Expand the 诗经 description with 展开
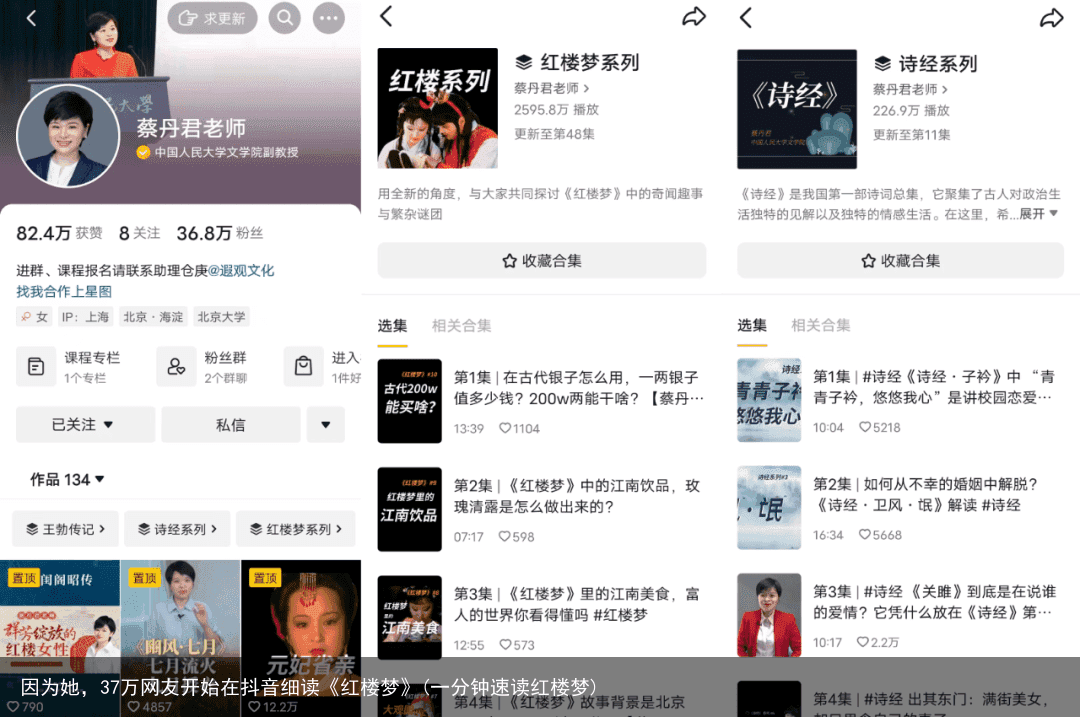Image resolution: width=1080 pixels, height=717 pixels. [1038, 214]
